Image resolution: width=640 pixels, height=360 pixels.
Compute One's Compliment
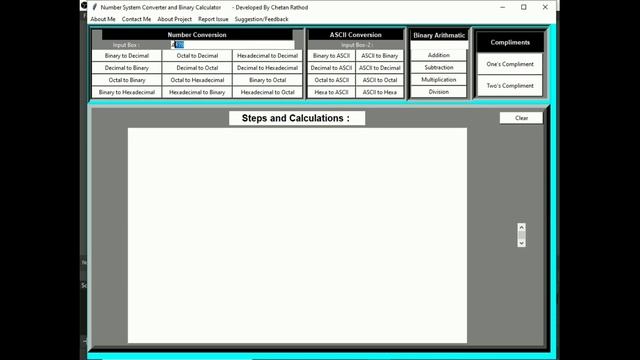point(510,64)
